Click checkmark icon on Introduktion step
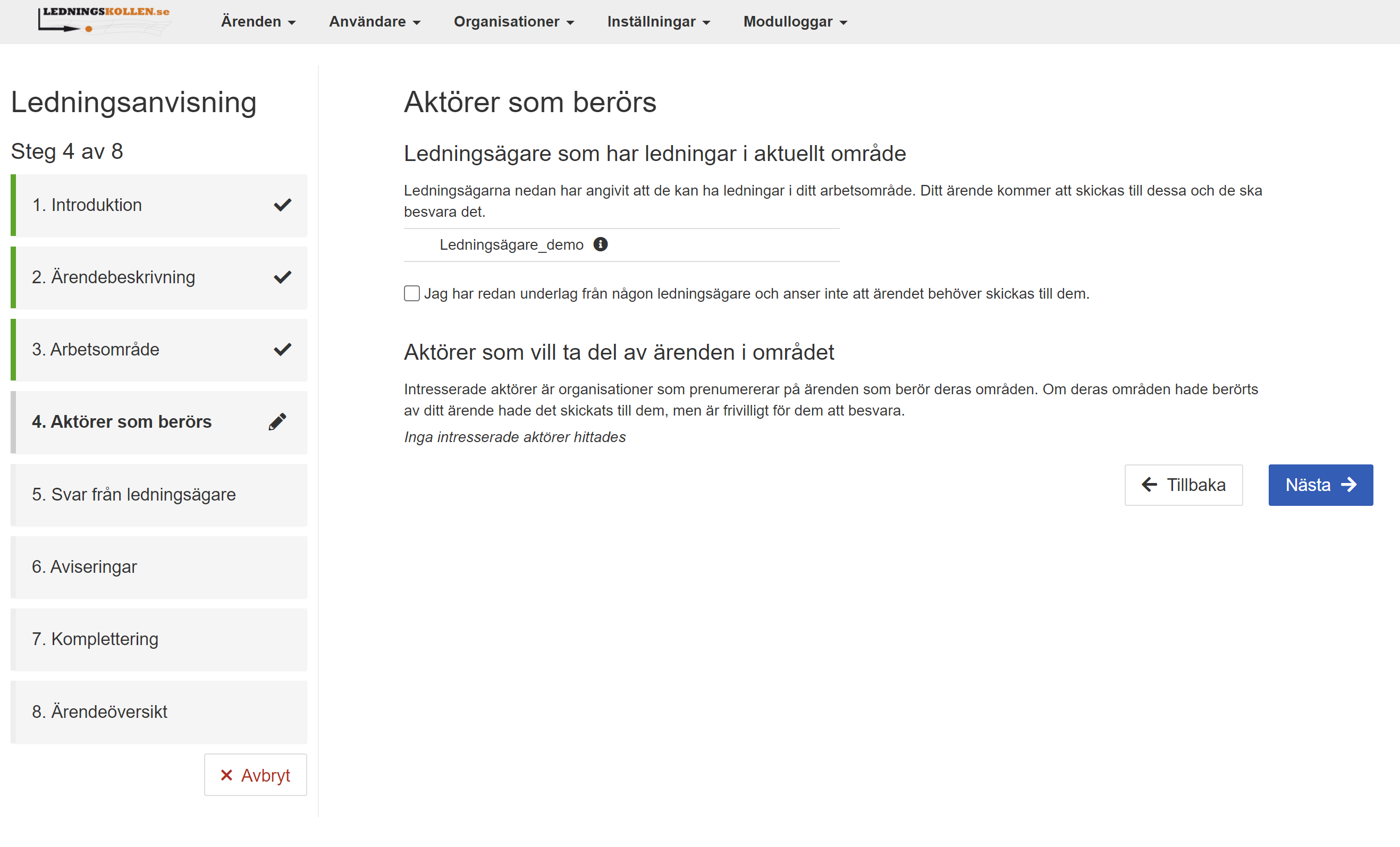Screen dimensions: 1400x847 282,205
